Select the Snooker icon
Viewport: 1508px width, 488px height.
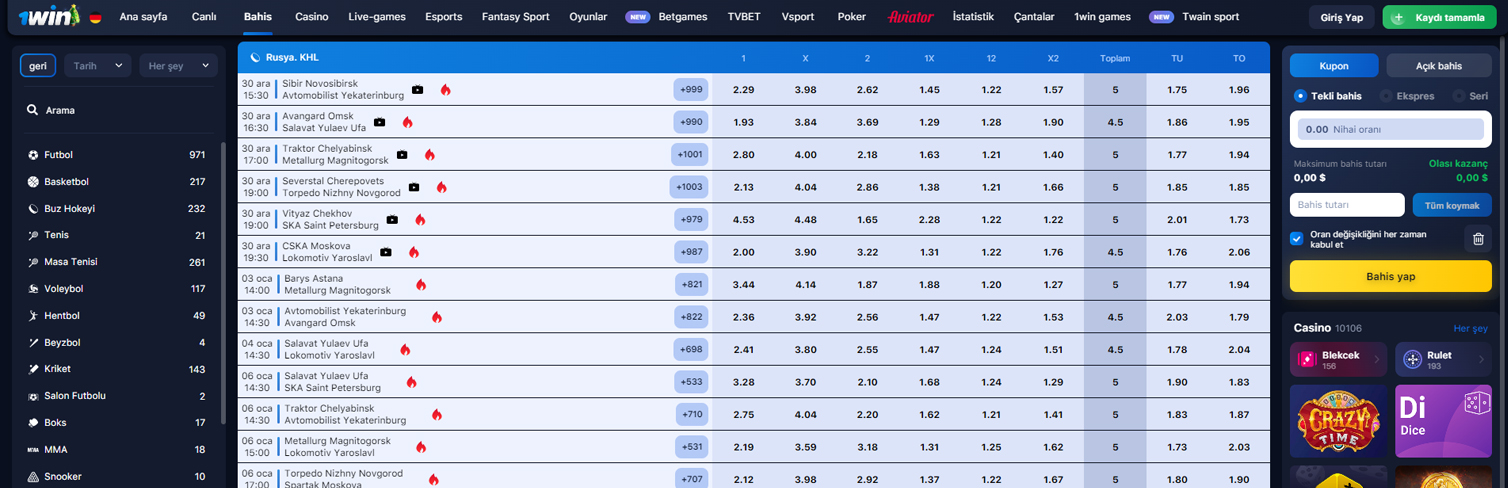[34, 477]
